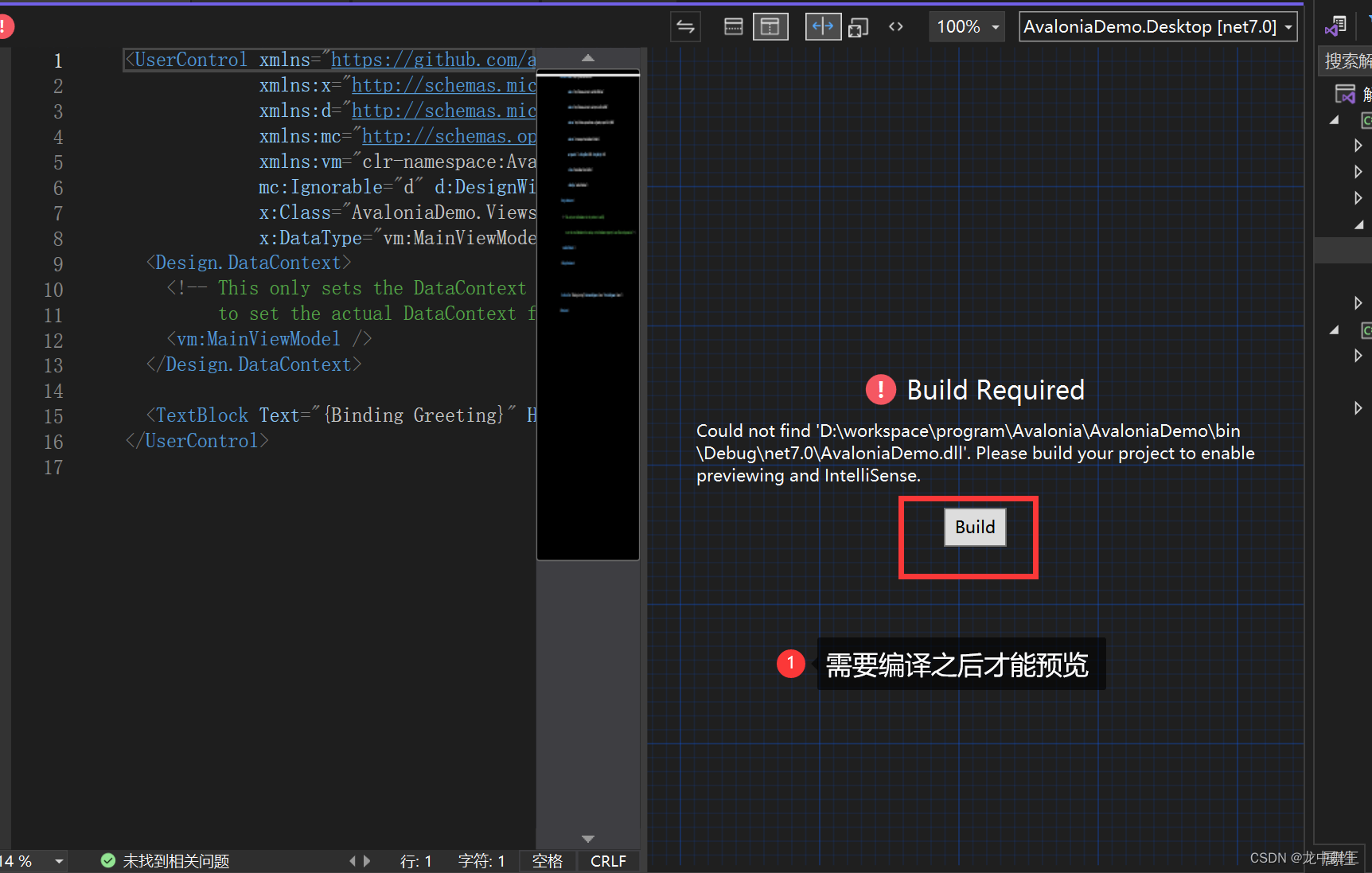Select the vertical split view icon
1372x873 pixels.
770,26
